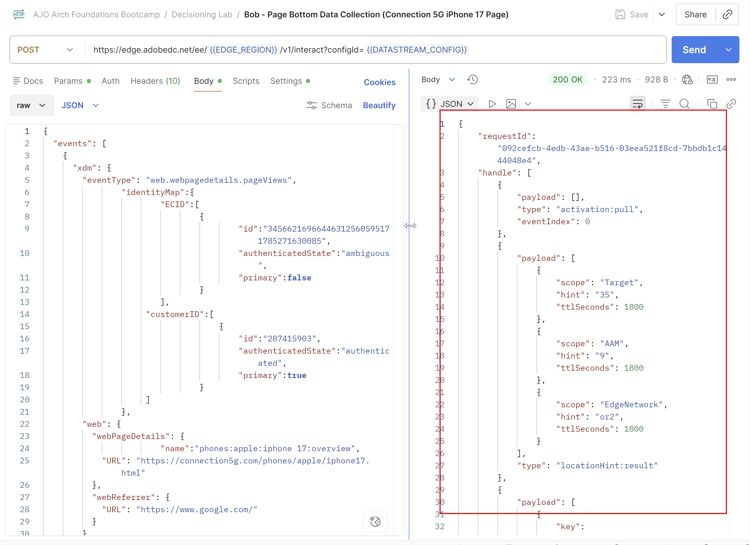Image resolution: width=750 pixels, height=545 pixels.
Task: Open response history clock icon
Action: coord(473,79)
